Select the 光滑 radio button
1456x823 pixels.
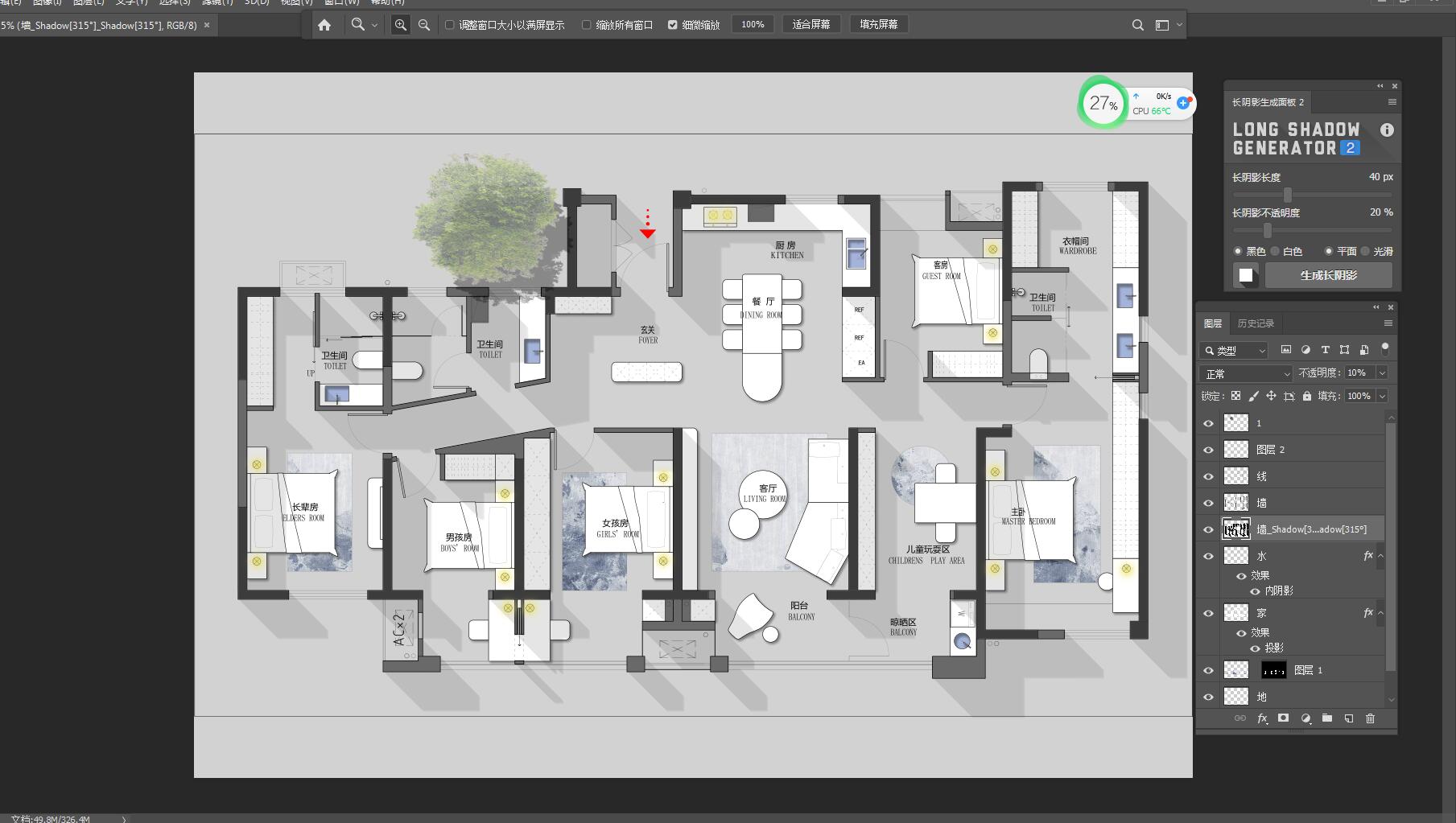point(1365,251)
